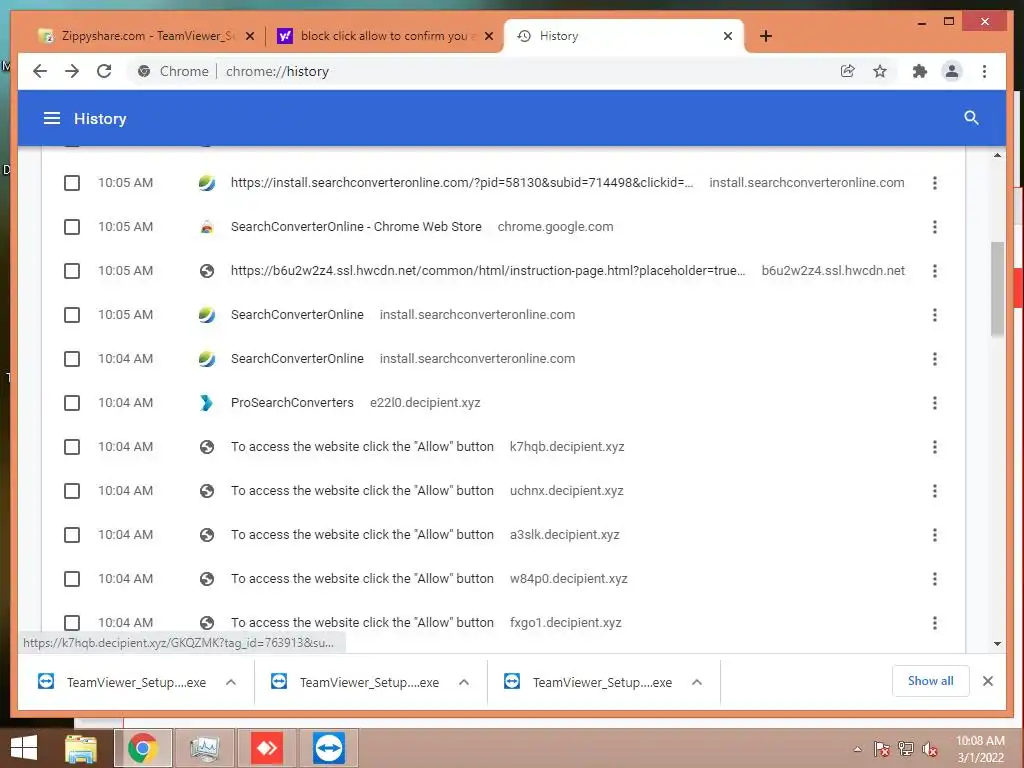1024x768 pixels.
Task: Expand options for first TeamViewer_Setup download
Action: click(x=231, y=682)
